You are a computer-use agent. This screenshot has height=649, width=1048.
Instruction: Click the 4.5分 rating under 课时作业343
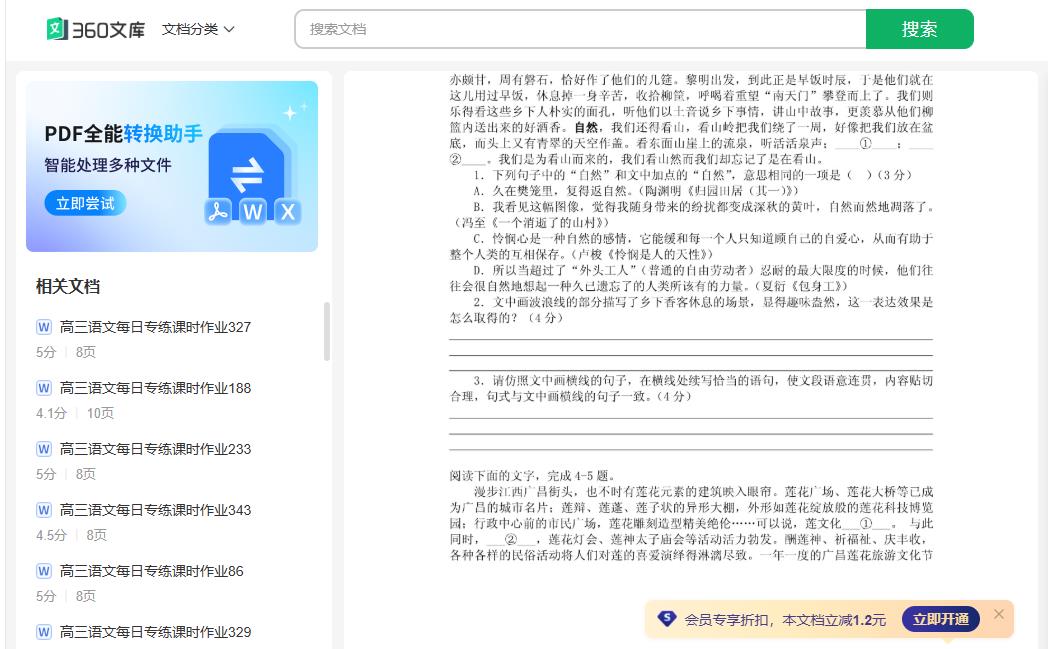pos(51,535)
